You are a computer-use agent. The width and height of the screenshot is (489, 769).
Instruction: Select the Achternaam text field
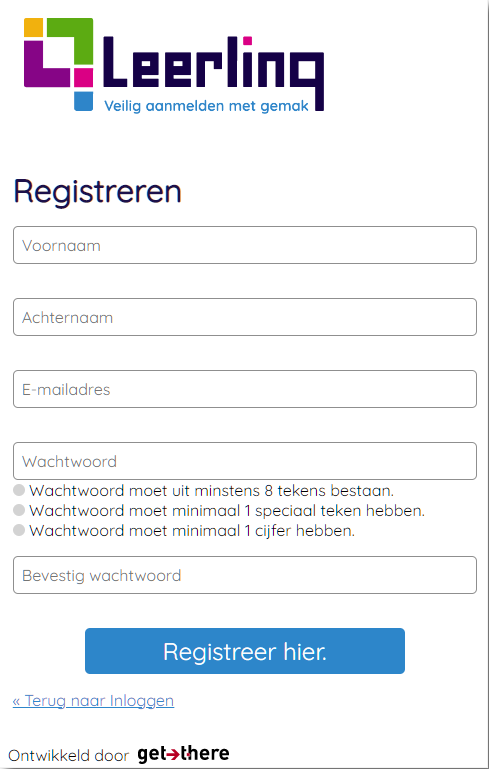(245, 317)
